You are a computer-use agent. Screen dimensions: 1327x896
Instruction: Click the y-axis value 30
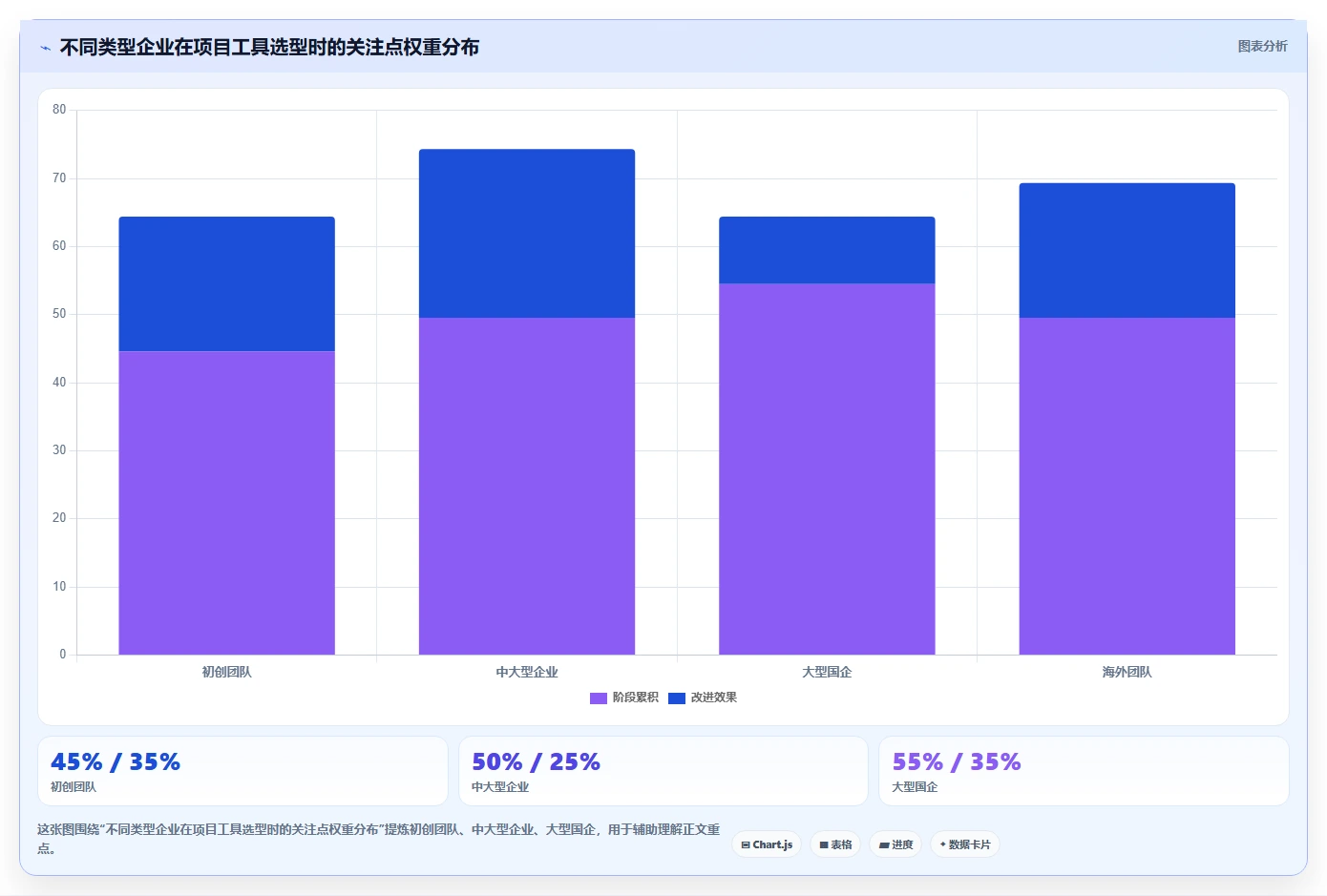pyautogui.click(x=59, y=450)
